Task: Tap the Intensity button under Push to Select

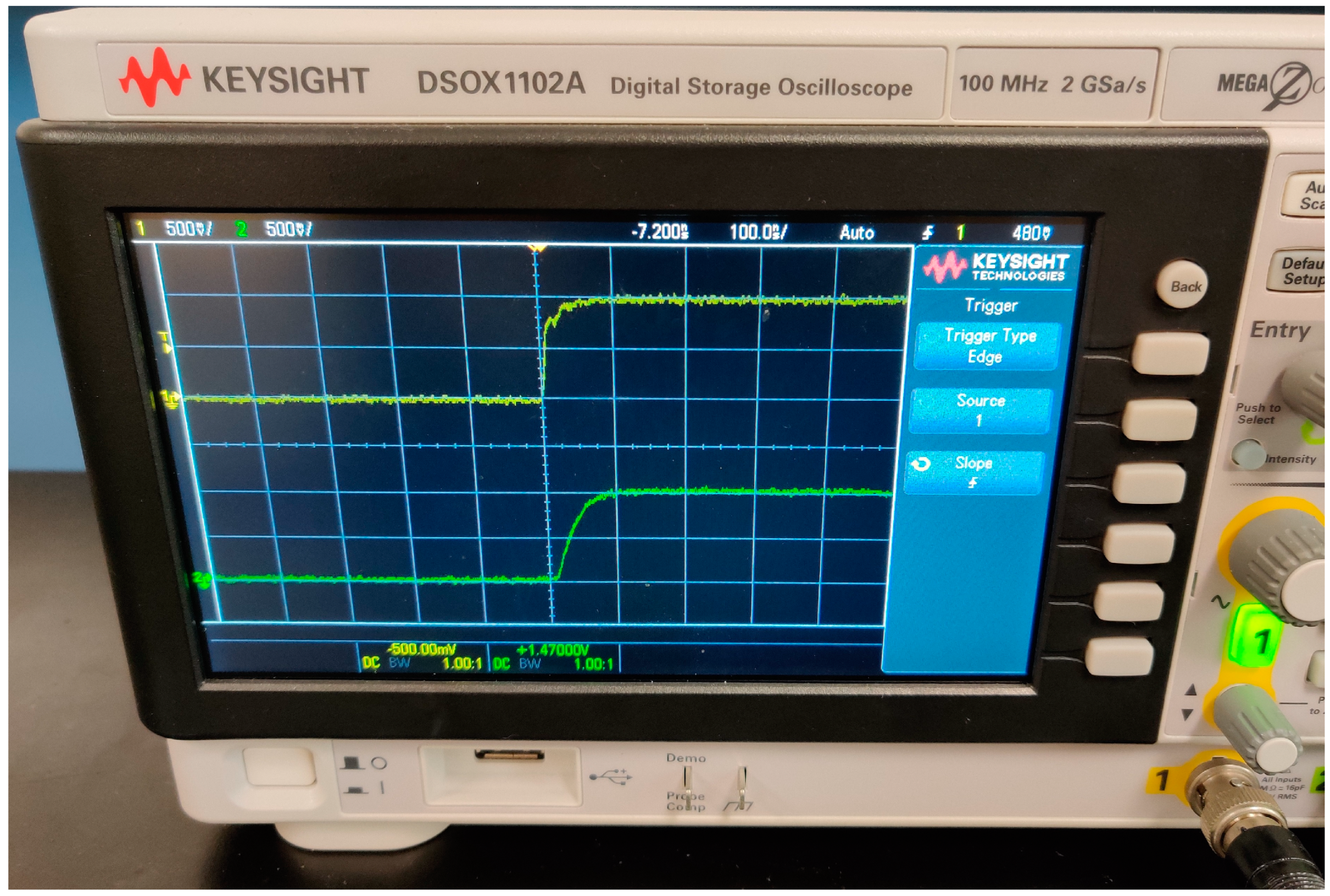Action: (x=1248, y=454)
